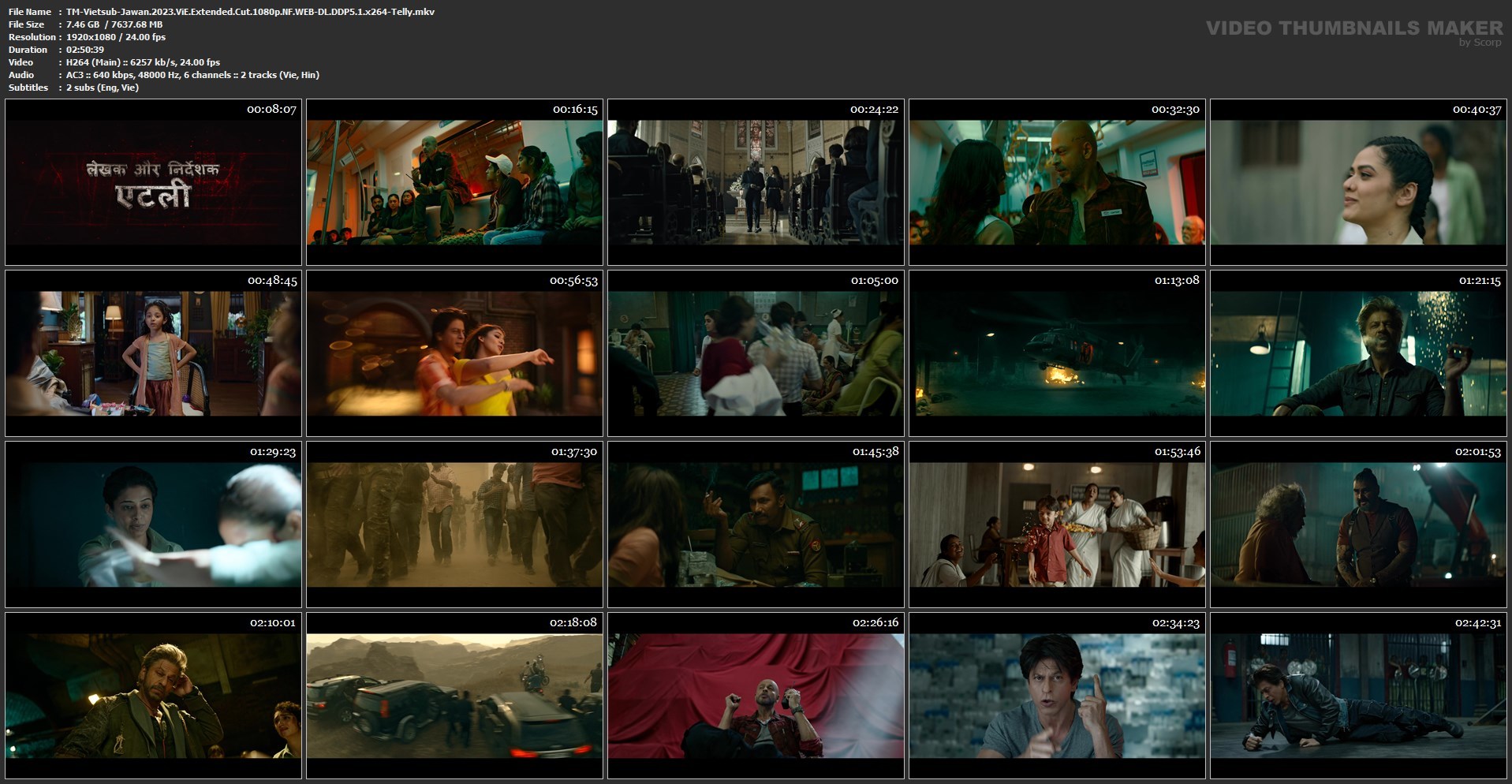This screenshot has width=1512, height=784.
Task: Click the 00:24:22 church aisle thumbnail
Action: pyautogui.click(x=756, y=182)
